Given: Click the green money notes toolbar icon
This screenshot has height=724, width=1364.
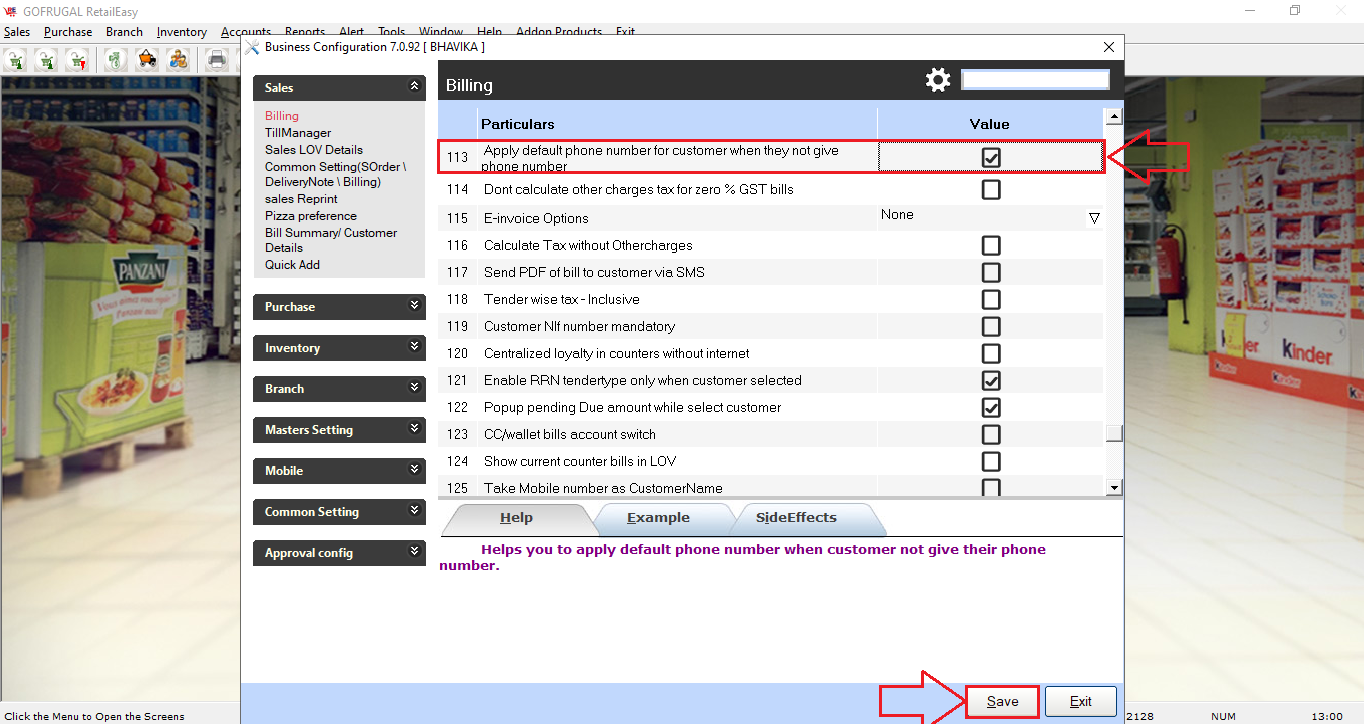Looking at the screenshot, I should 117,60.
